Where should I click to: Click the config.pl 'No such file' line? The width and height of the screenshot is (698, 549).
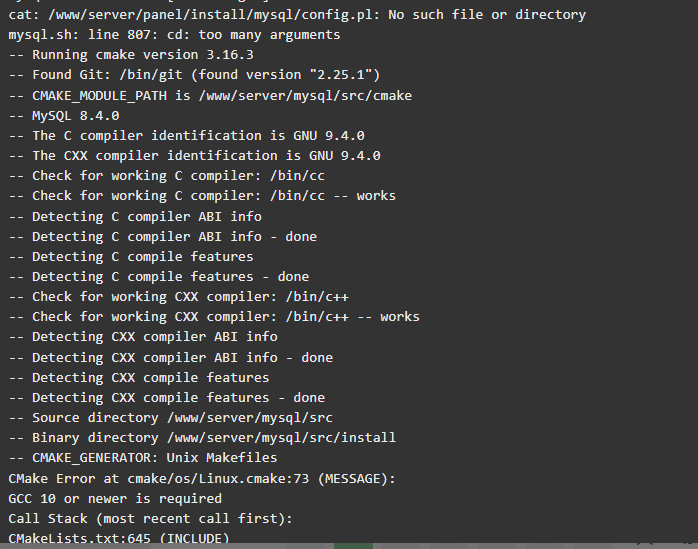tap(297, 15)
